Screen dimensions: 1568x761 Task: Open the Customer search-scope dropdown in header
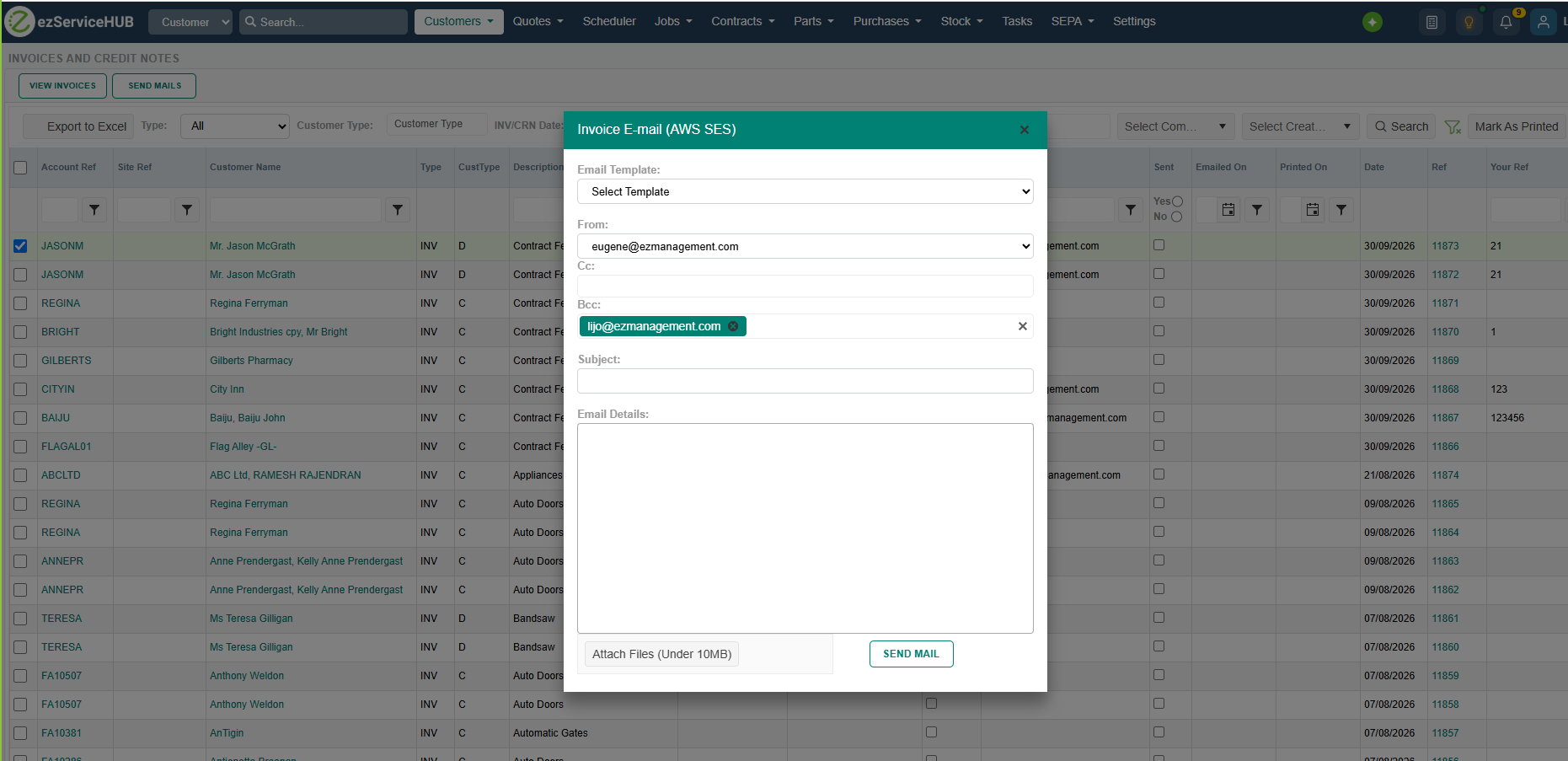click(190, 22)
